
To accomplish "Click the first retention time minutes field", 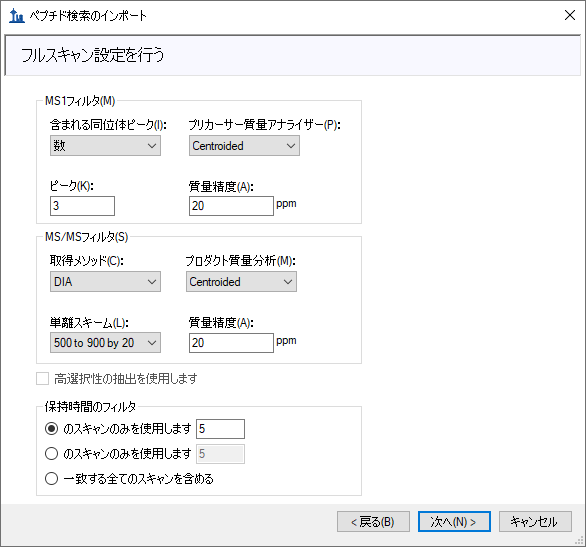I will pos(220,429).
